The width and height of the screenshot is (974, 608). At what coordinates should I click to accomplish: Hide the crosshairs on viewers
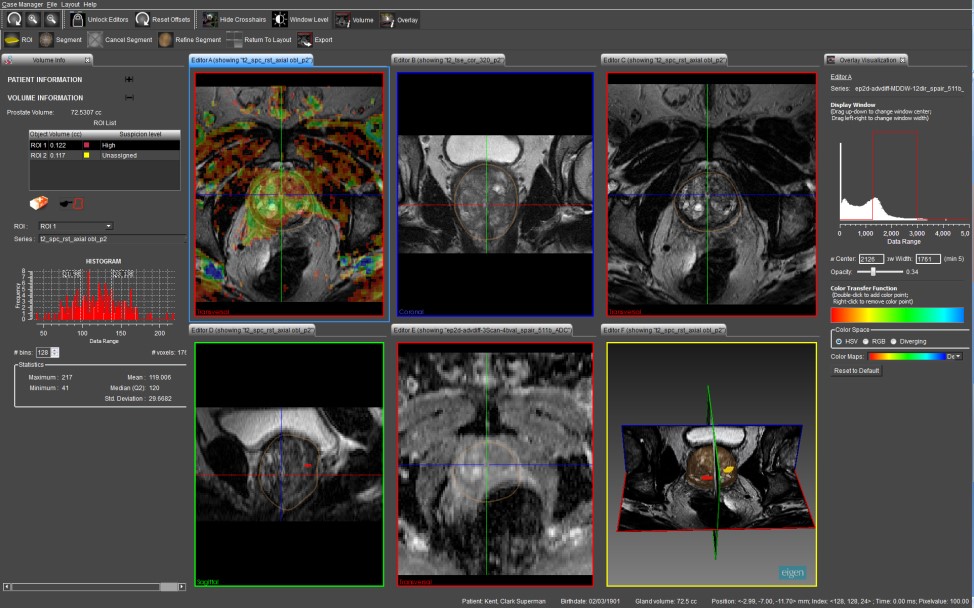[210, 19]
